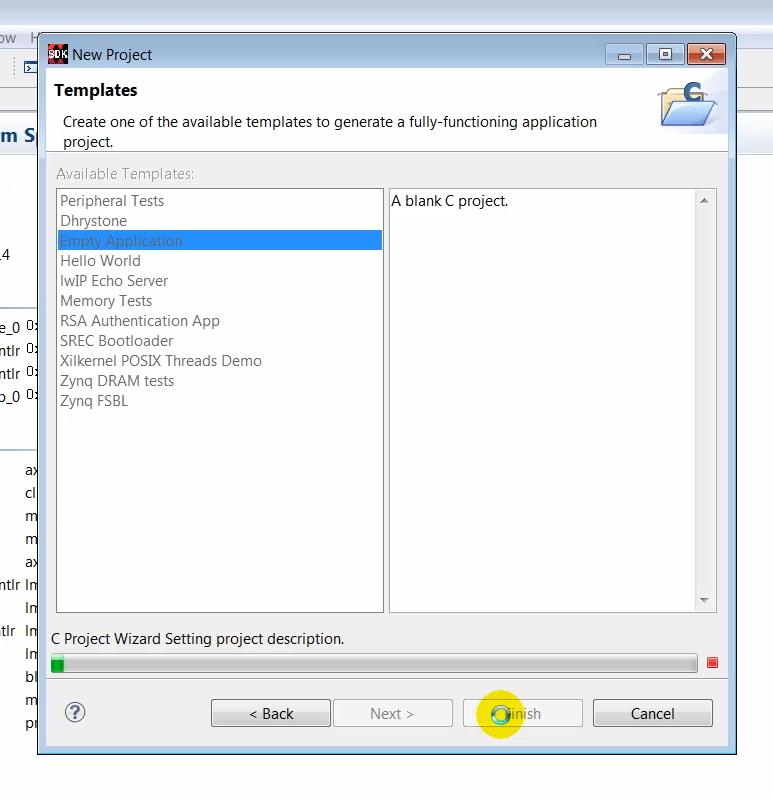
Task: Click the terminal icon in background toolbar
Action: click(x=31, y=67)
